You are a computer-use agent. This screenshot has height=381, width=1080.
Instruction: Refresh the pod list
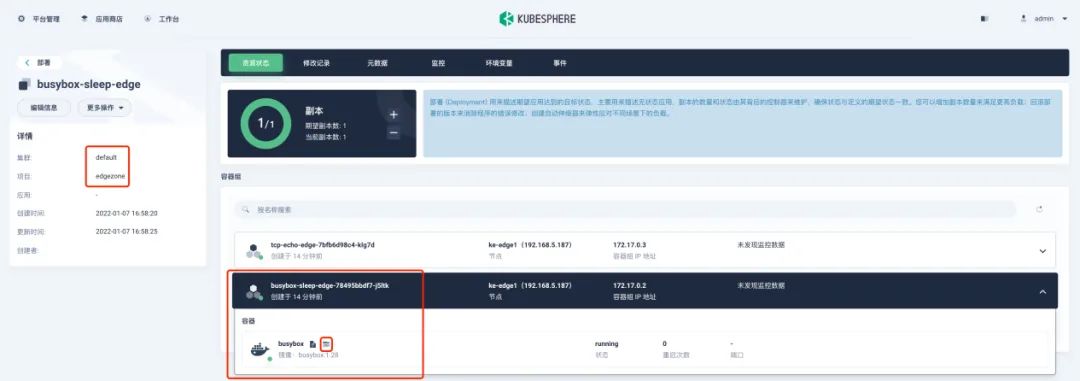click(1040, 209)
